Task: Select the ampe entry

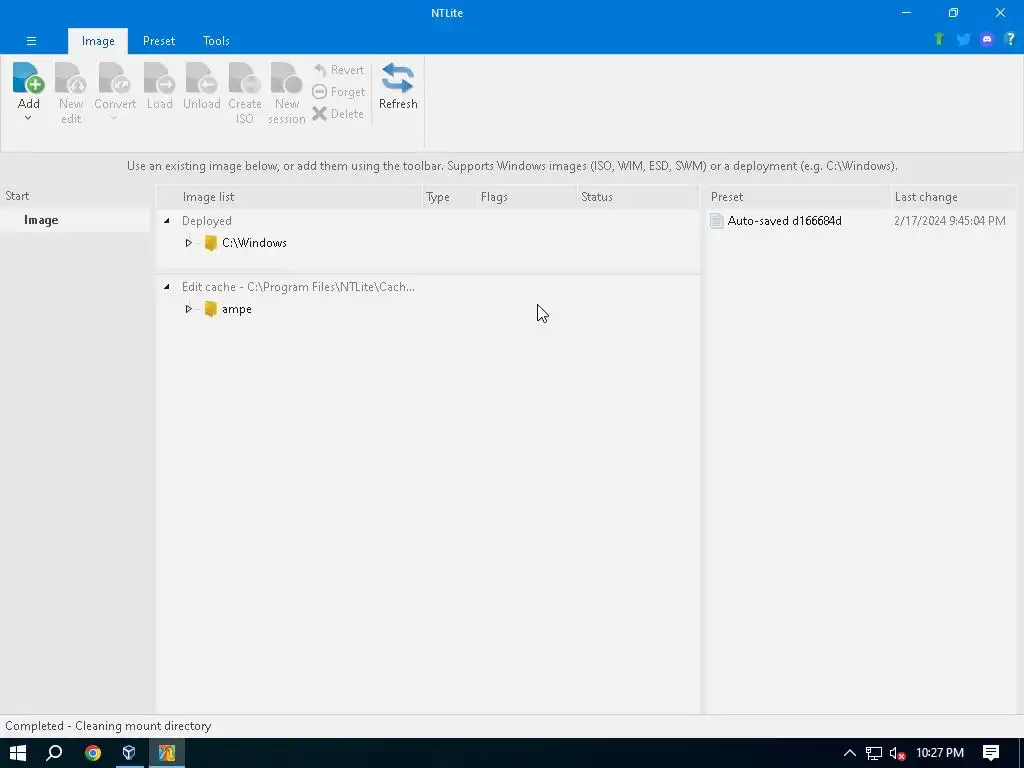Action: 236,309
